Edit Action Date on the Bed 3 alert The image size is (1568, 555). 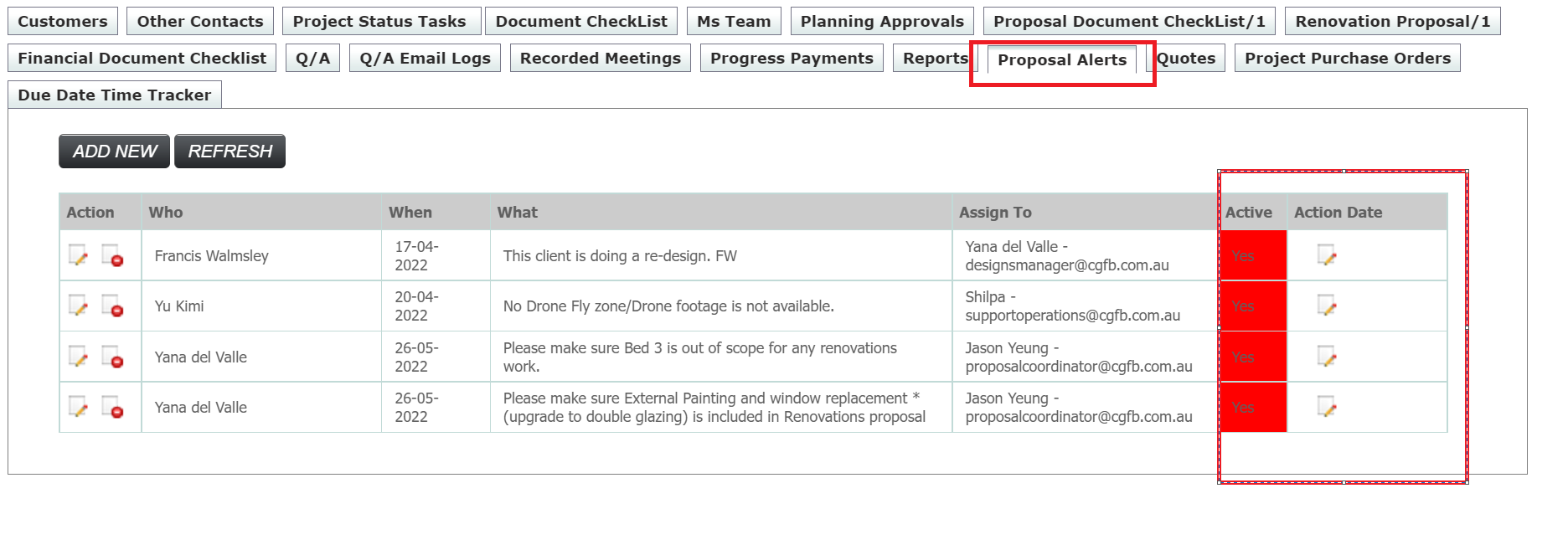click(1326, 357)
